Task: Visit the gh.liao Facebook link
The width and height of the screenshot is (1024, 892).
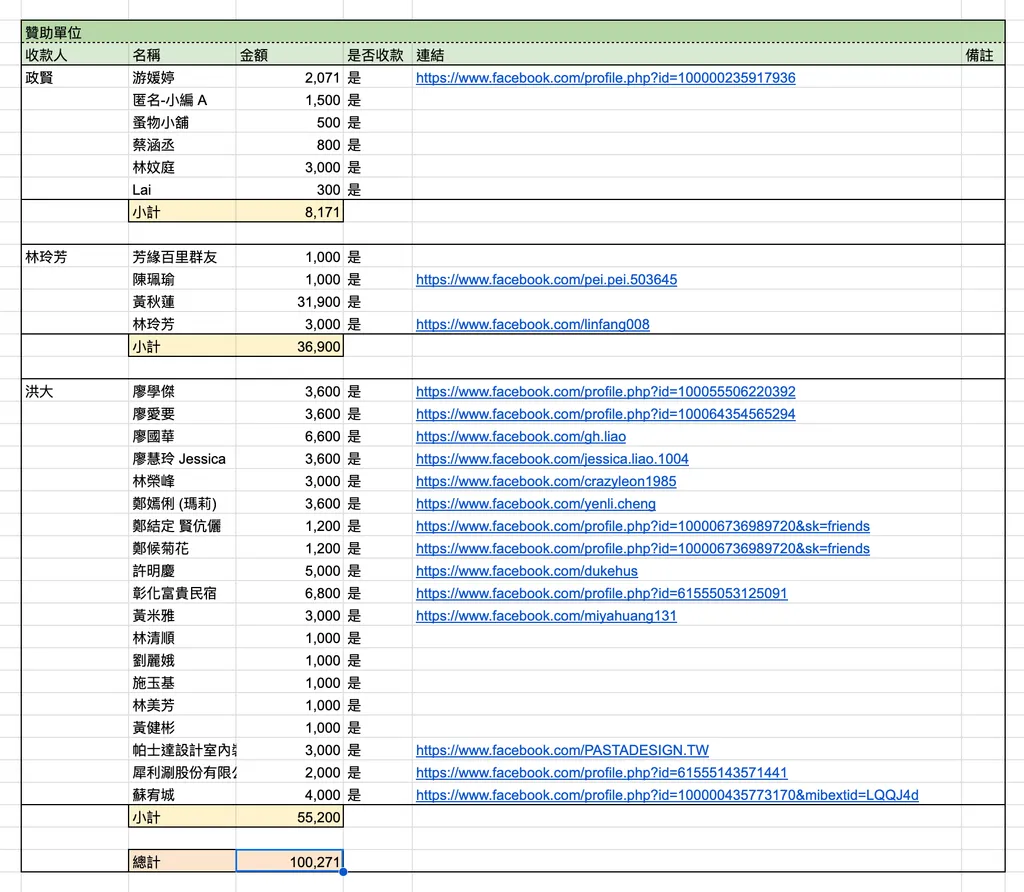Action: click(521, 436)
